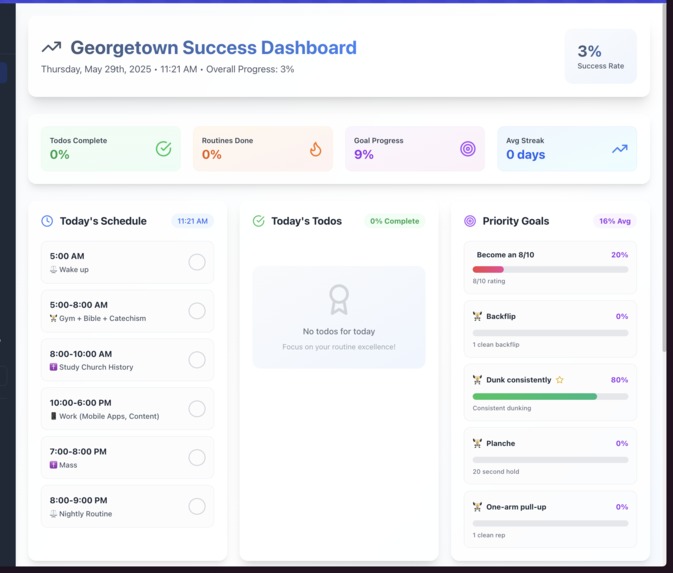Check the 7:00-8:00 PM Mass circle
This screenshot has width=673, height=573.
[x=197, y=458]
